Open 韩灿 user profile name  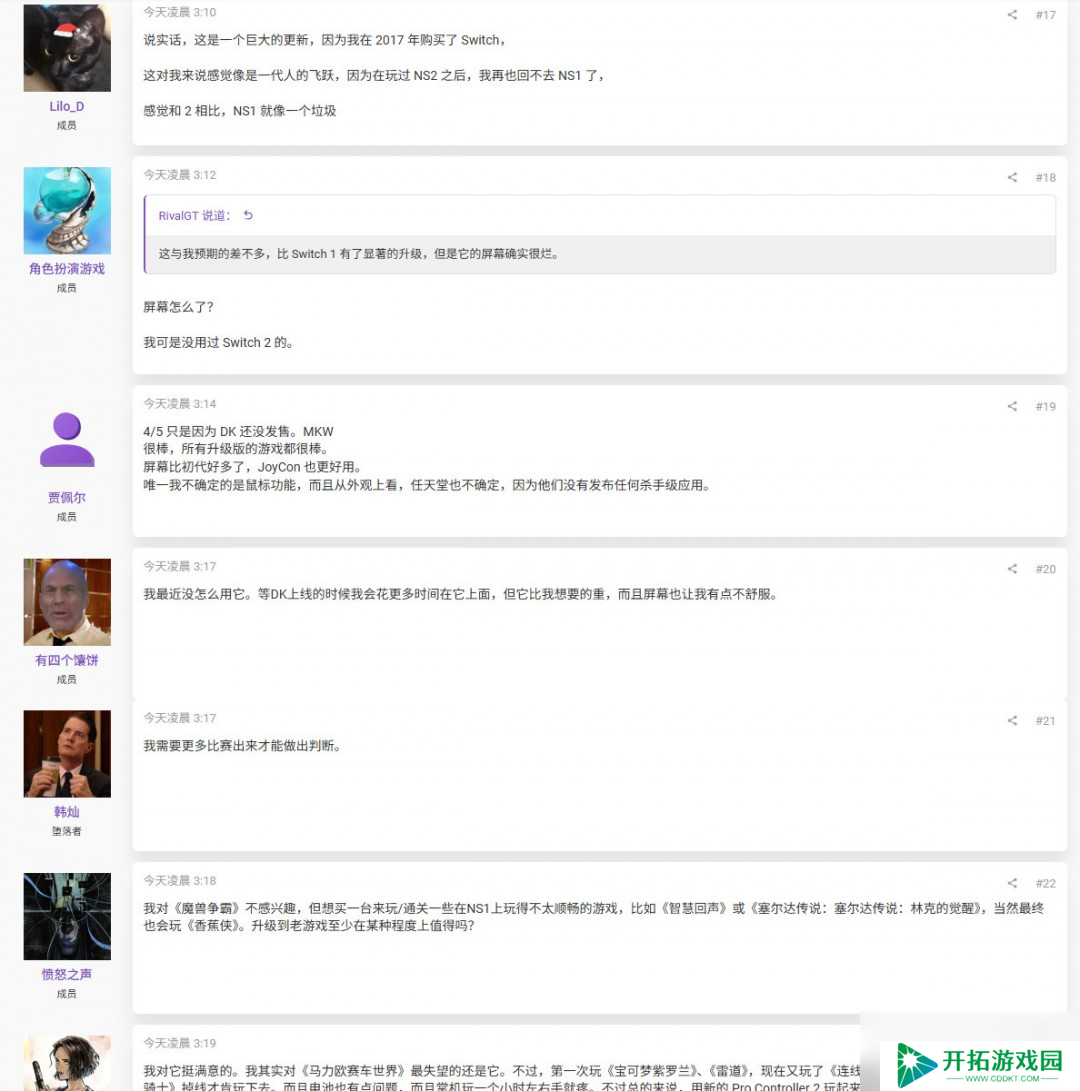click(67, 812)
